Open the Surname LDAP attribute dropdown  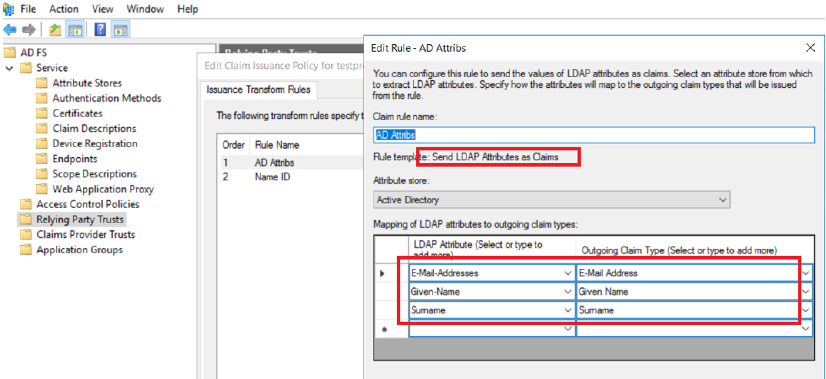point(567,310)
